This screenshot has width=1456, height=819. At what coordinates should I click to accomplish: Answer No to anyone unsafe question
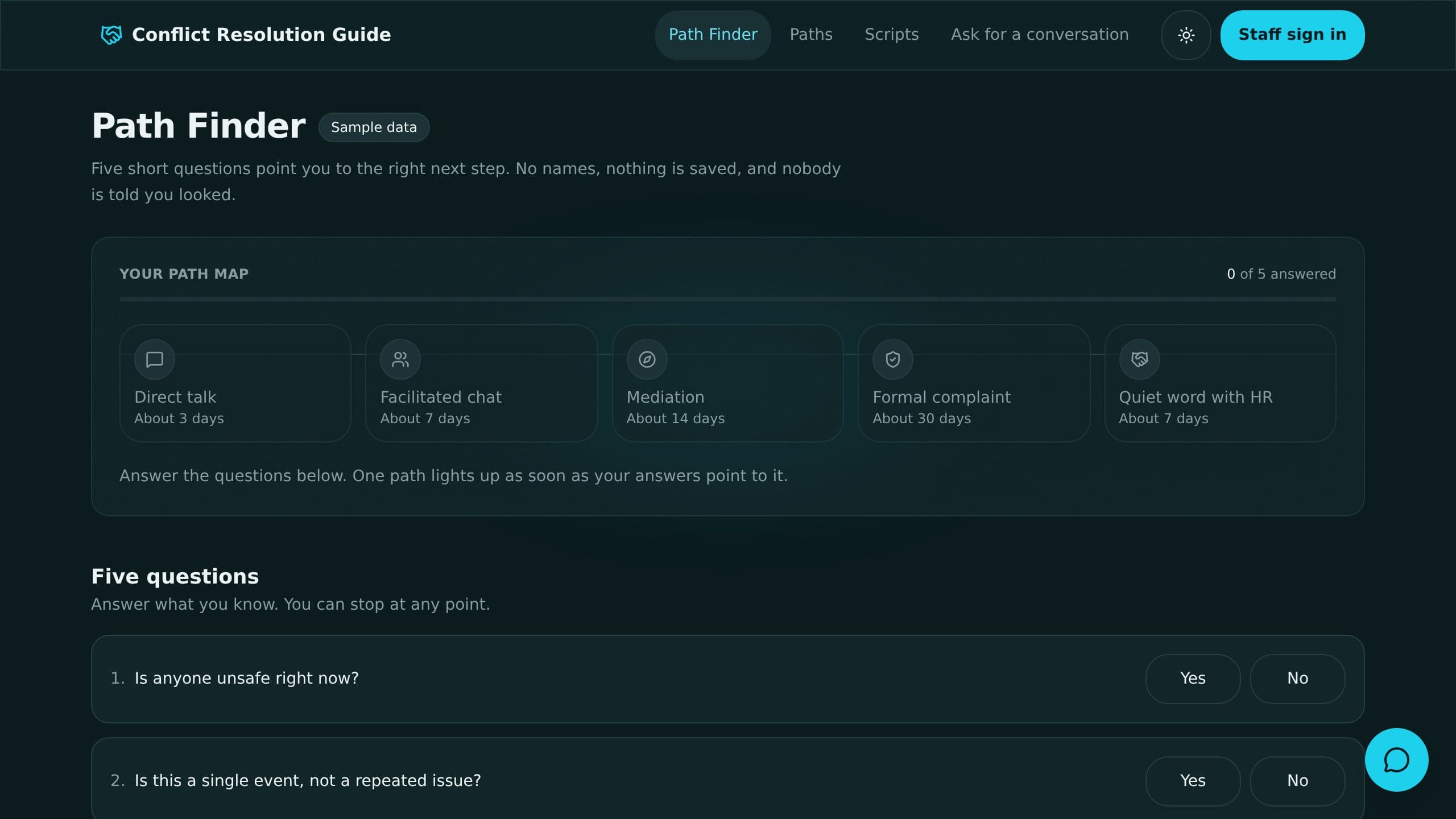pos(1297,679)
